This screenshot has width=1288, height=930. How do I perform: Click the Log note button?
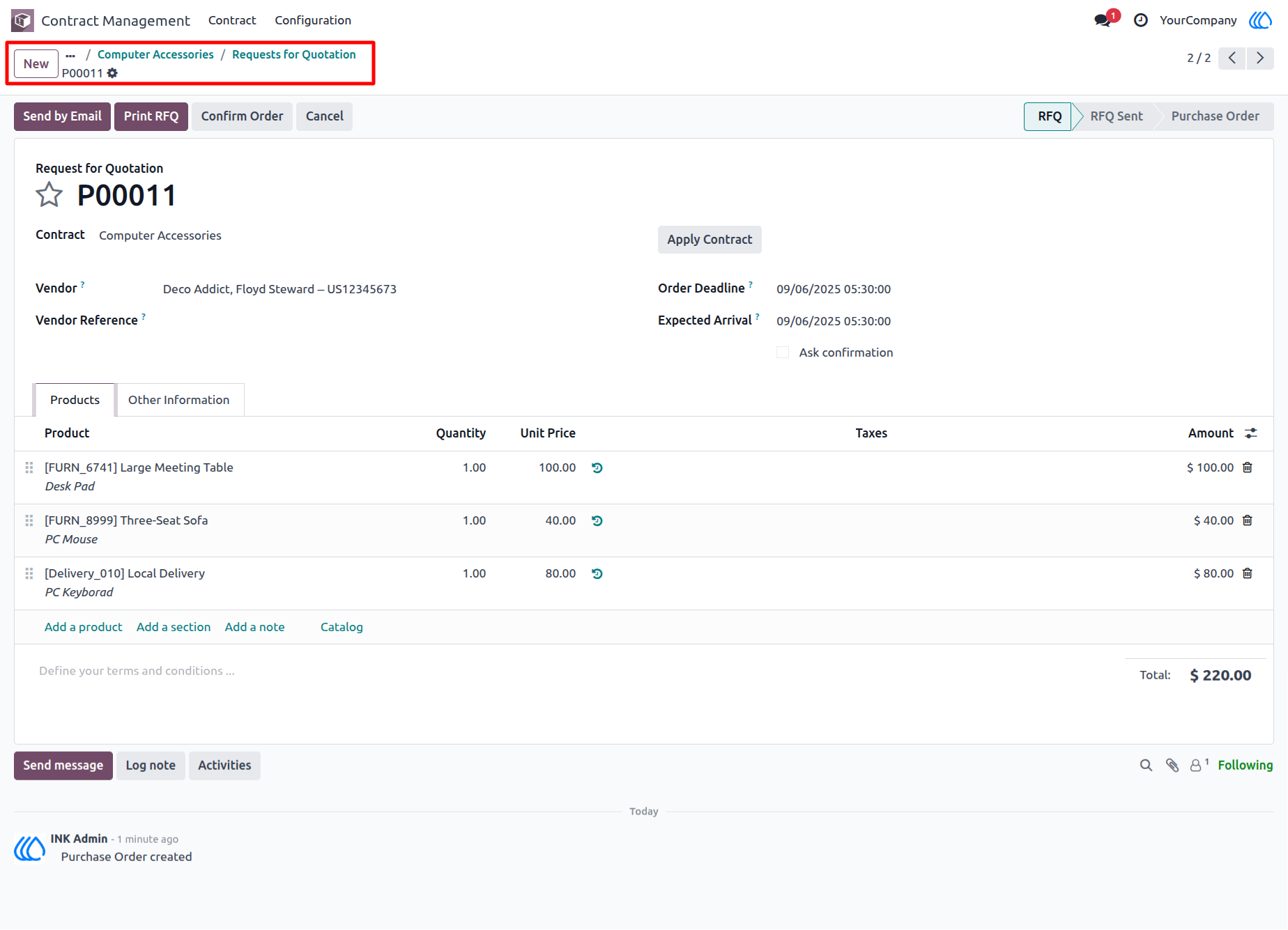pyautogui.click(x=151, y=766)
